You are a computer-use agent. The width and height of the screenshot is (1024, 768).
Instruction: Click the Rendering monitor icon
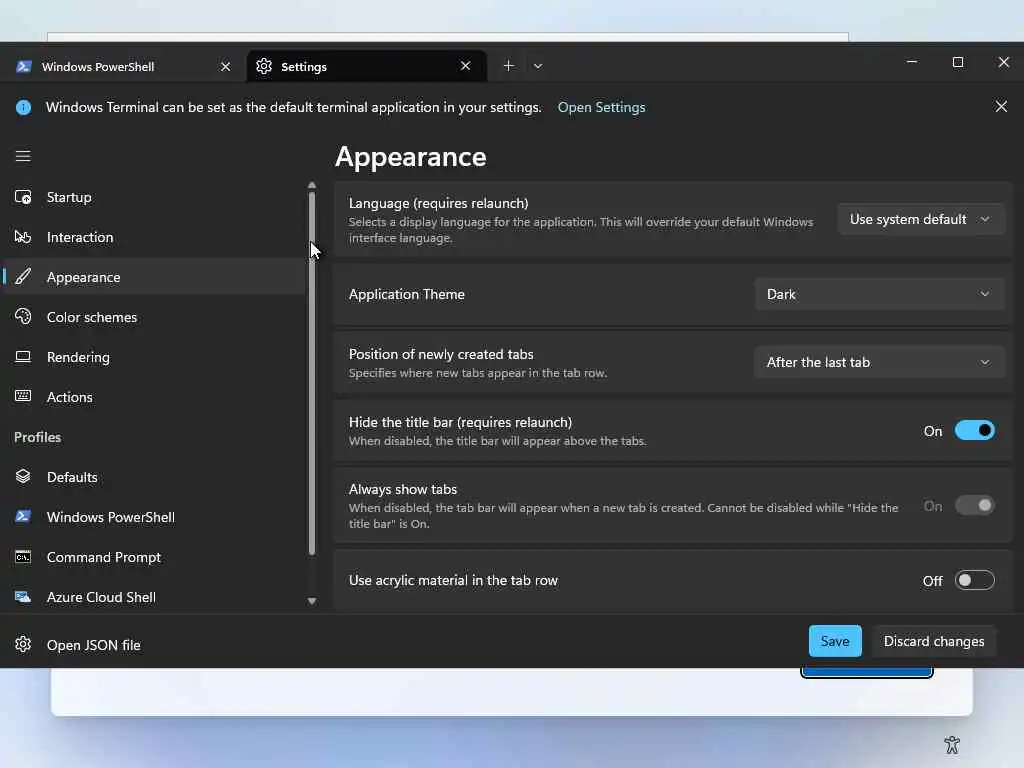click(23, 357)
